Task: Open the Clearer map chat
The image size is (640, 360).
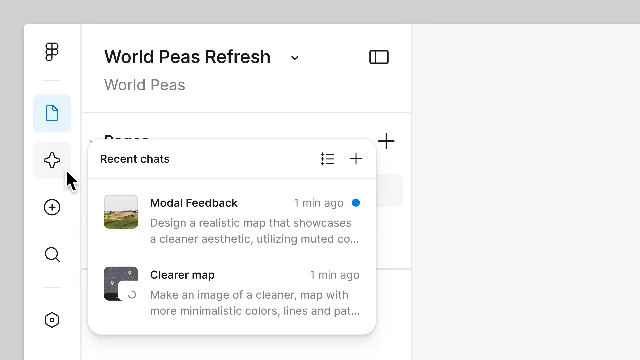Action: tap(232, 292)
